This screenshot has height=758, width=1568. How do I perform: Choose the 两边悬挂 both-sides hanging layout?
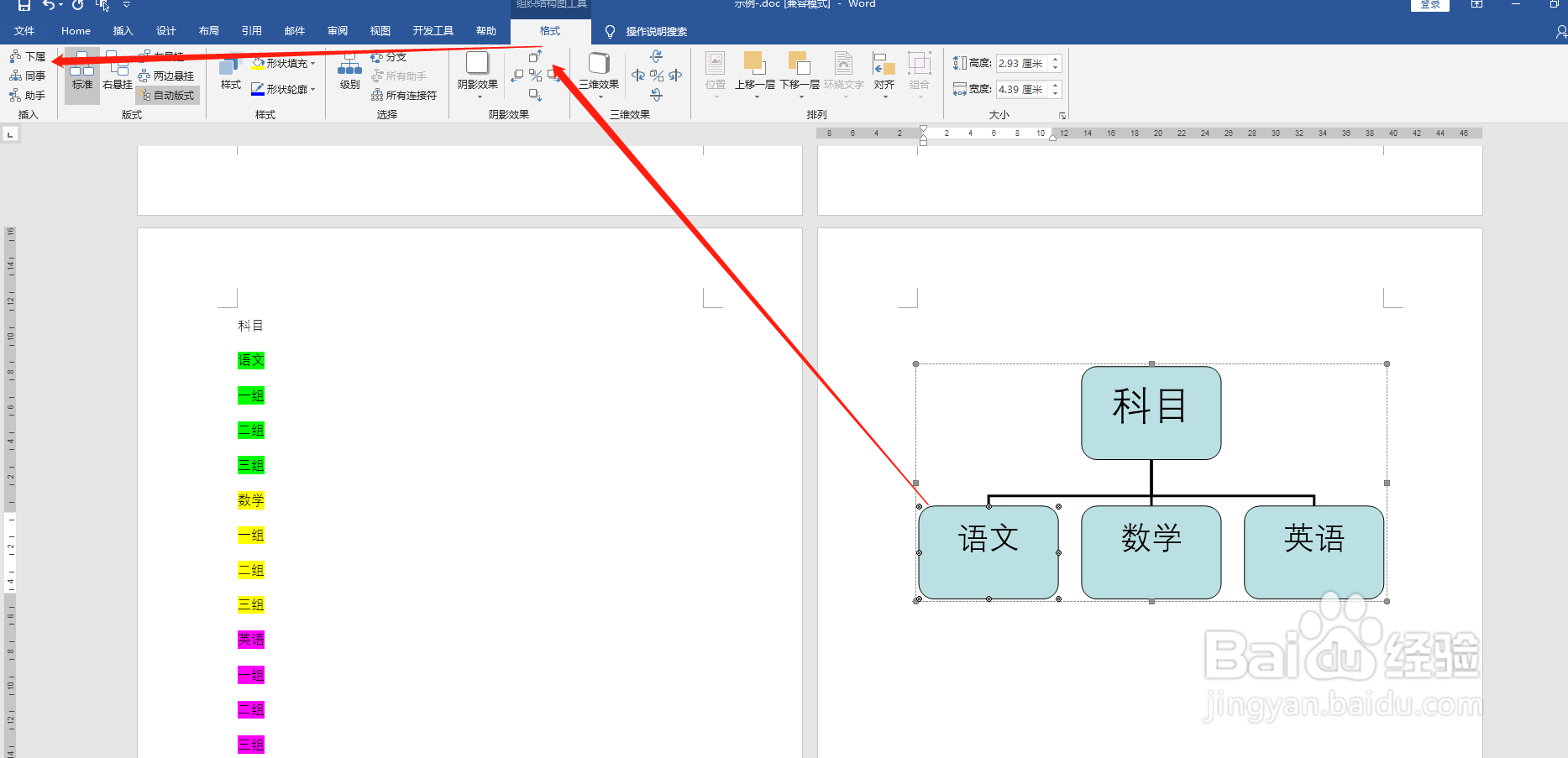click(166, 76)
